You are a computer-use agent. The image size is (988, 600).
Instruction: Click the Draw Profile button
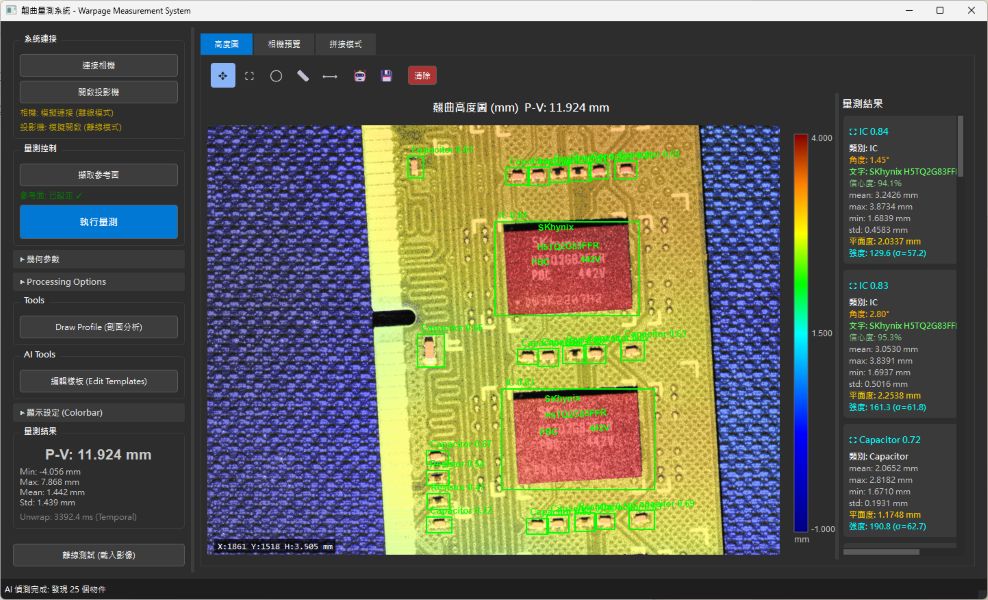tap(99, 327)
